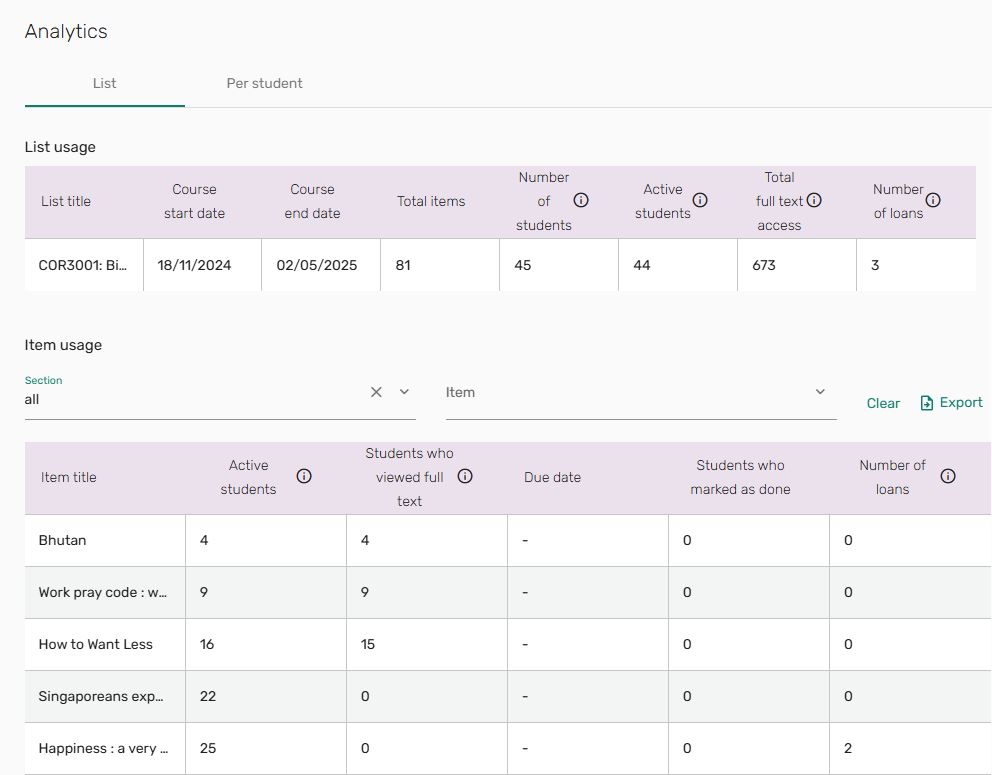992x775 pixels.
Task: Select the Bhutan item row
Action: pos(62,540)
